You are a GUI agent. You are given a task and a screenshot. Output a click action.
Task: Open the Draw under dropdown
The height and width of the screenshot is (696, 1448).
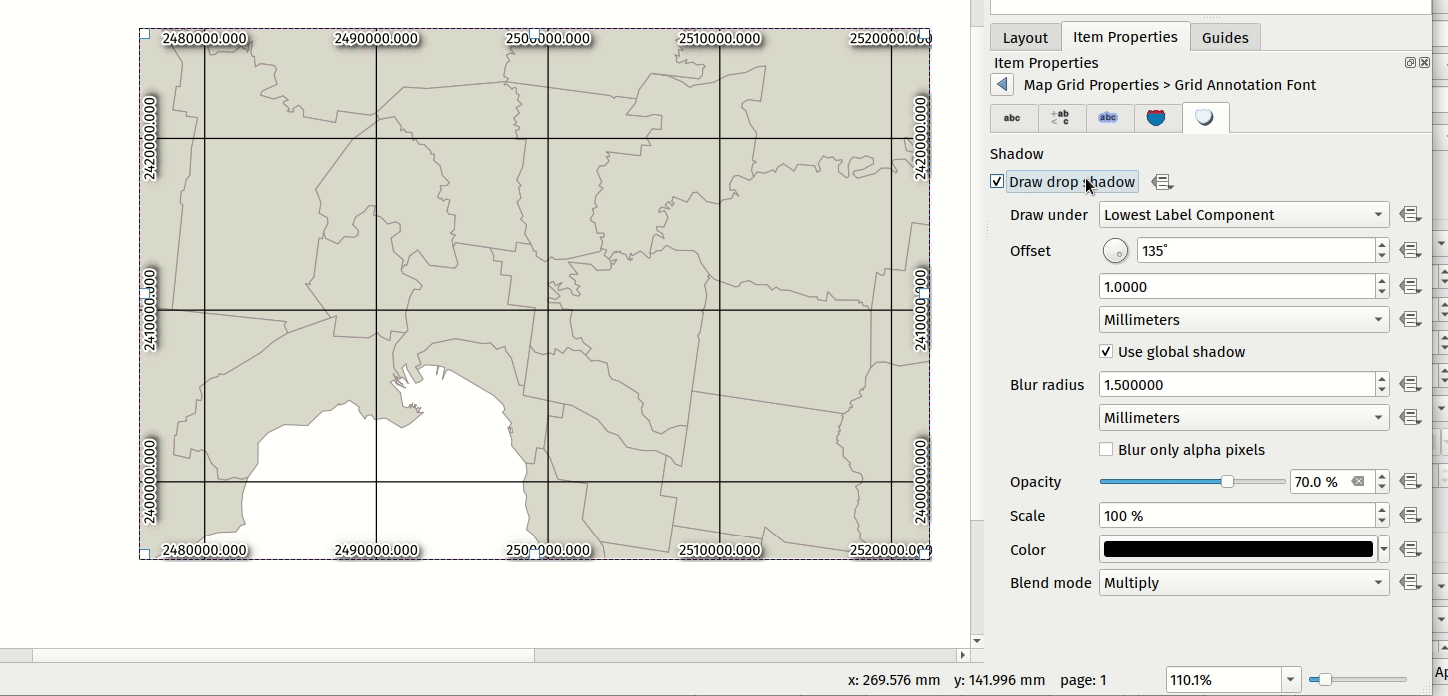coord(1243,215)
